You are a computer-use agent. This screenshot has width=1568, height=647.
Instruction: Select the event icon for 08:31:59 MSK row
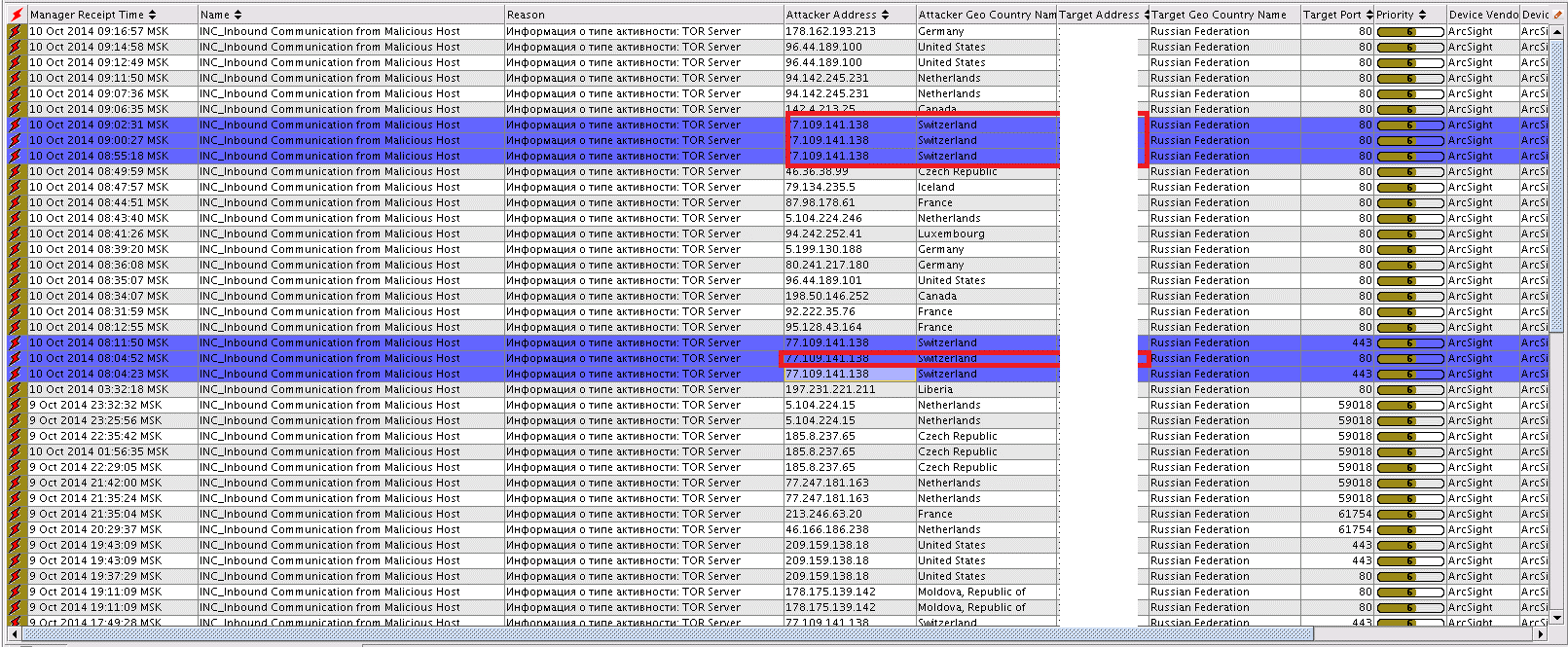pos(15,311)
